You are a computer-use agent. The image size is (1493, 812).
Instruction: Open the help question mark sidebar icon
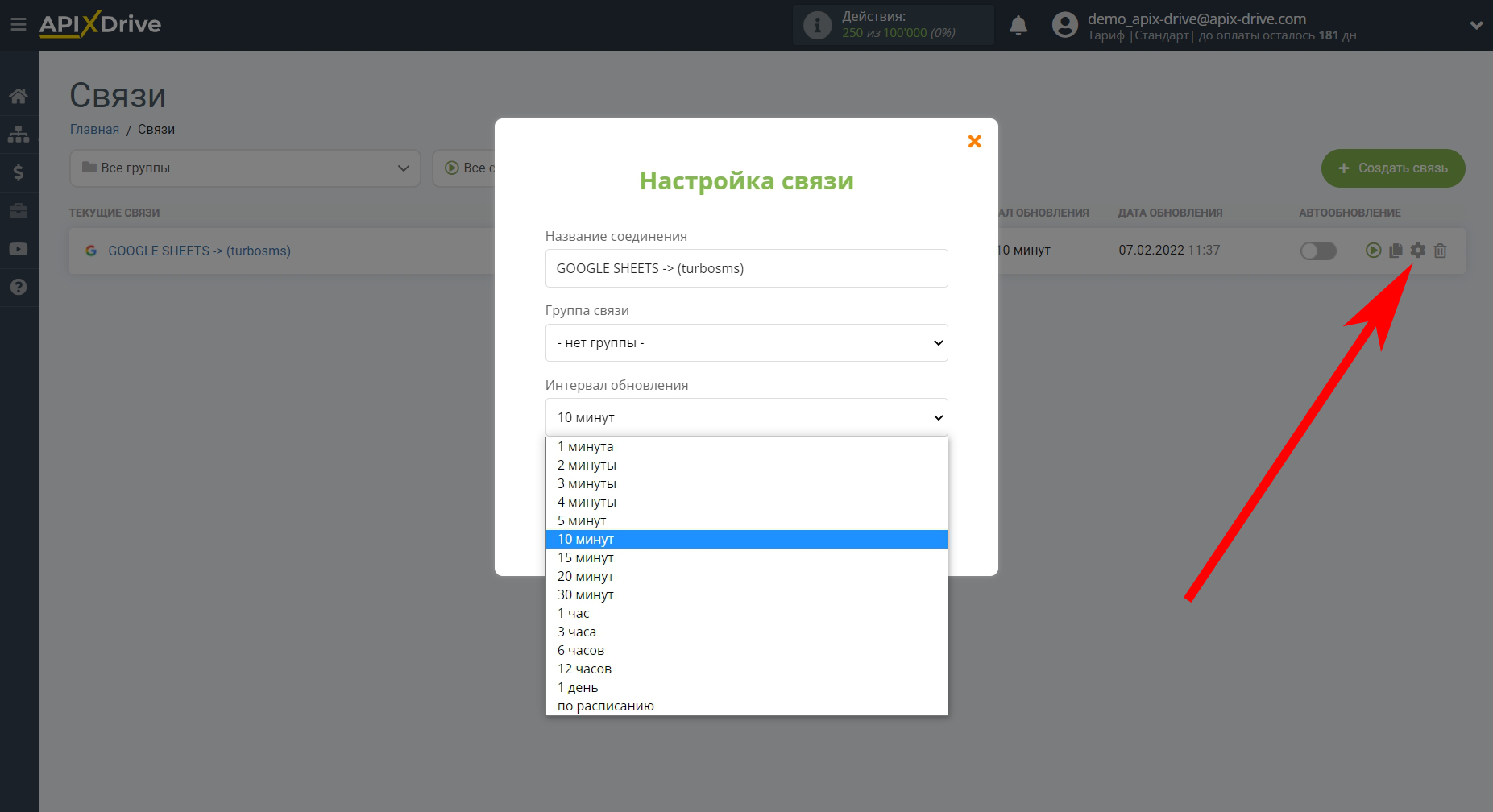(x=19, y=287)
